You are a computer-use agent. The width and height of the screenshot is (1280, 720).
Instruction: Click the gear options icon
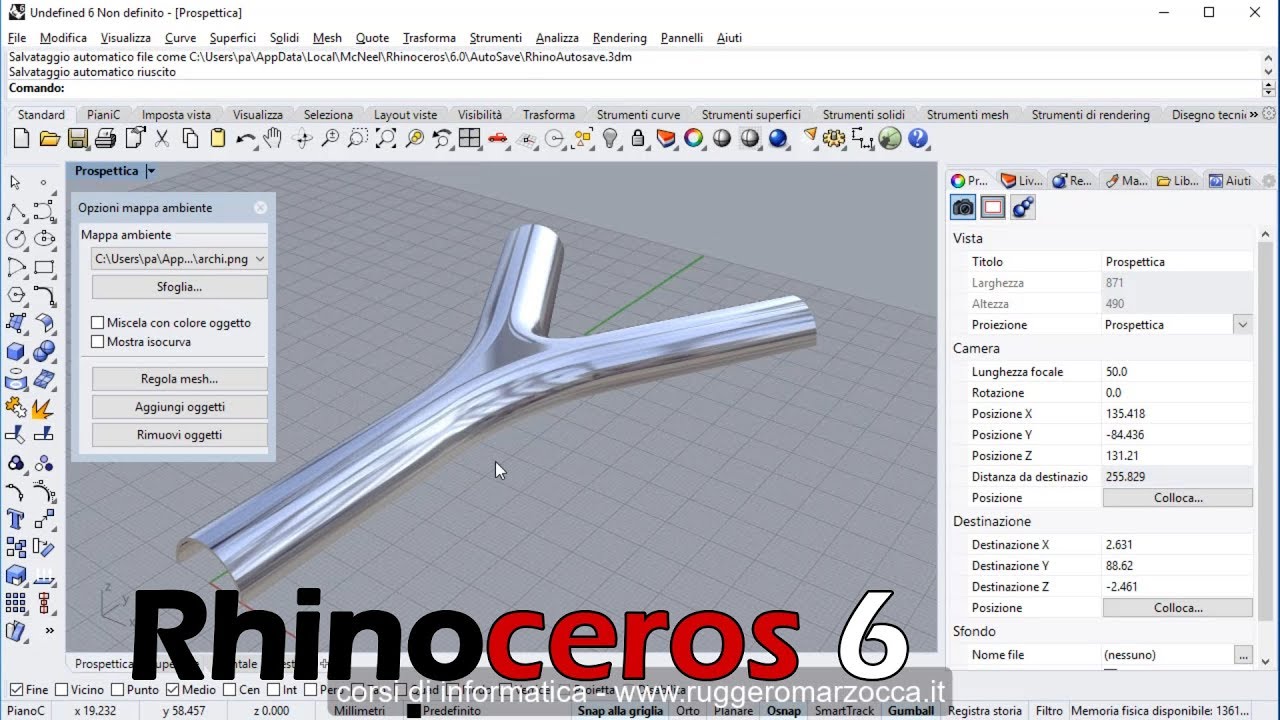point(834,139)
